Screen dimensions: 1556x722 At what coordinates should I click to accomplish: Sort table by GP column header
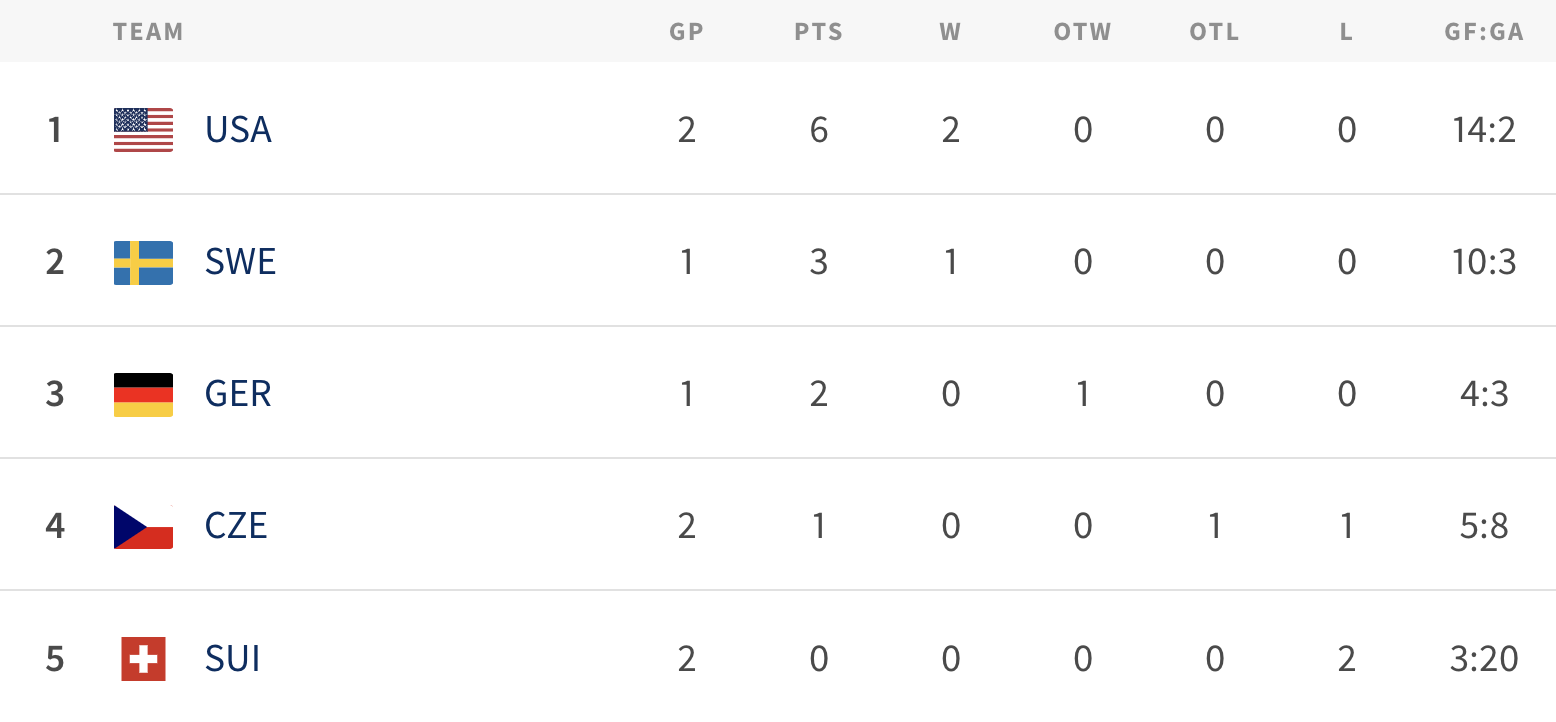(687, 32)
